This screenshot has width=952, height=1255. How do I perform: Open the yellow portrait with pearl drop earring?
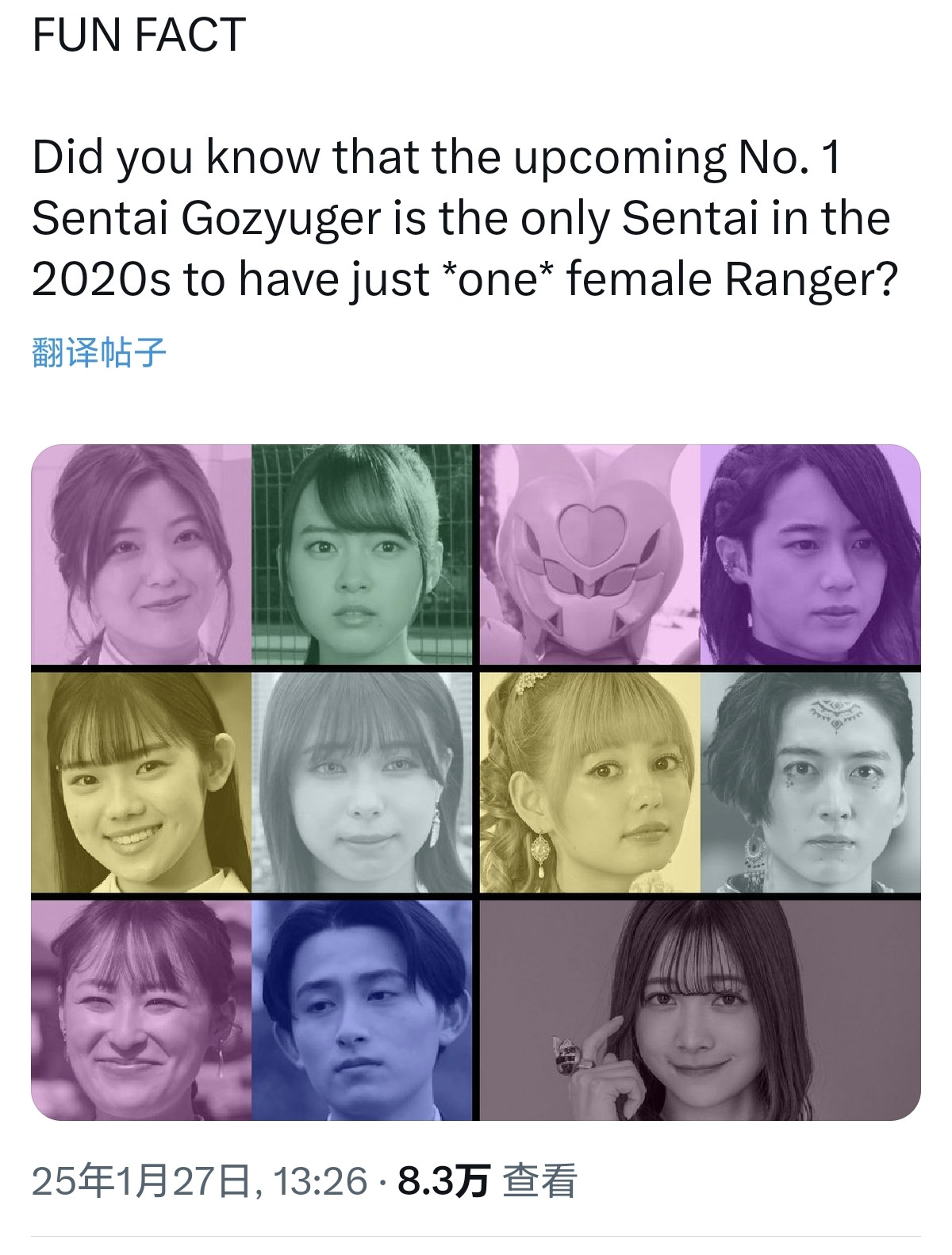[x=589, y=781]
